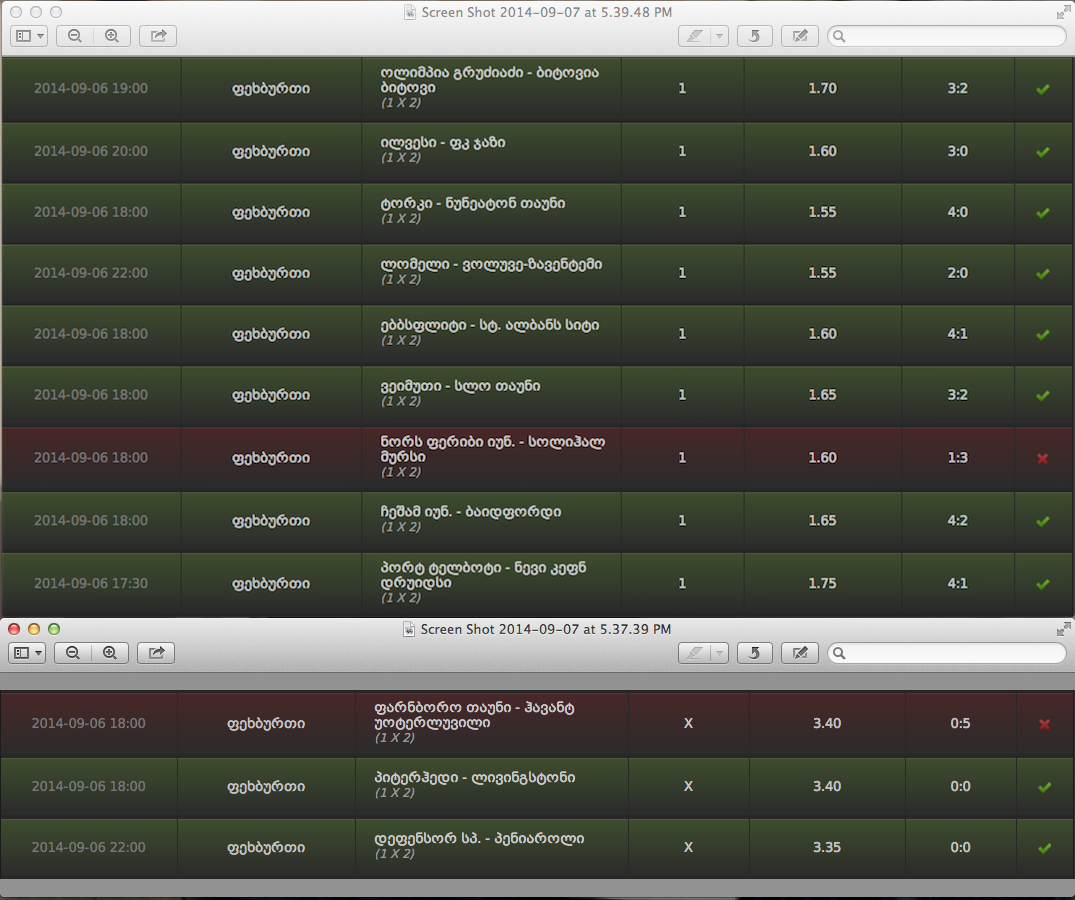Image resolution: width=1075 pixels, height=900 pixels.
Task: Click the red X mark on the 0:5 row
Action: pyautogui.click(x=1044, y=723)
